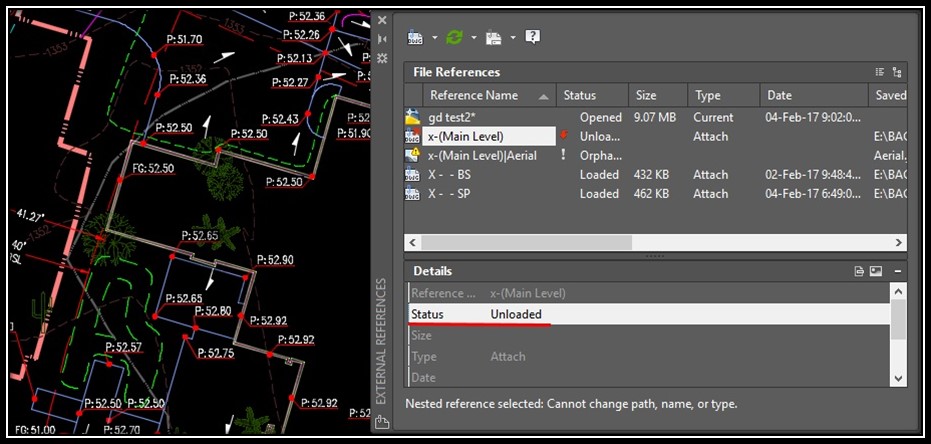931x444 pixels.
Task: Open the Attach DWG dropdown arrow
Action: [x=435, y=38]
